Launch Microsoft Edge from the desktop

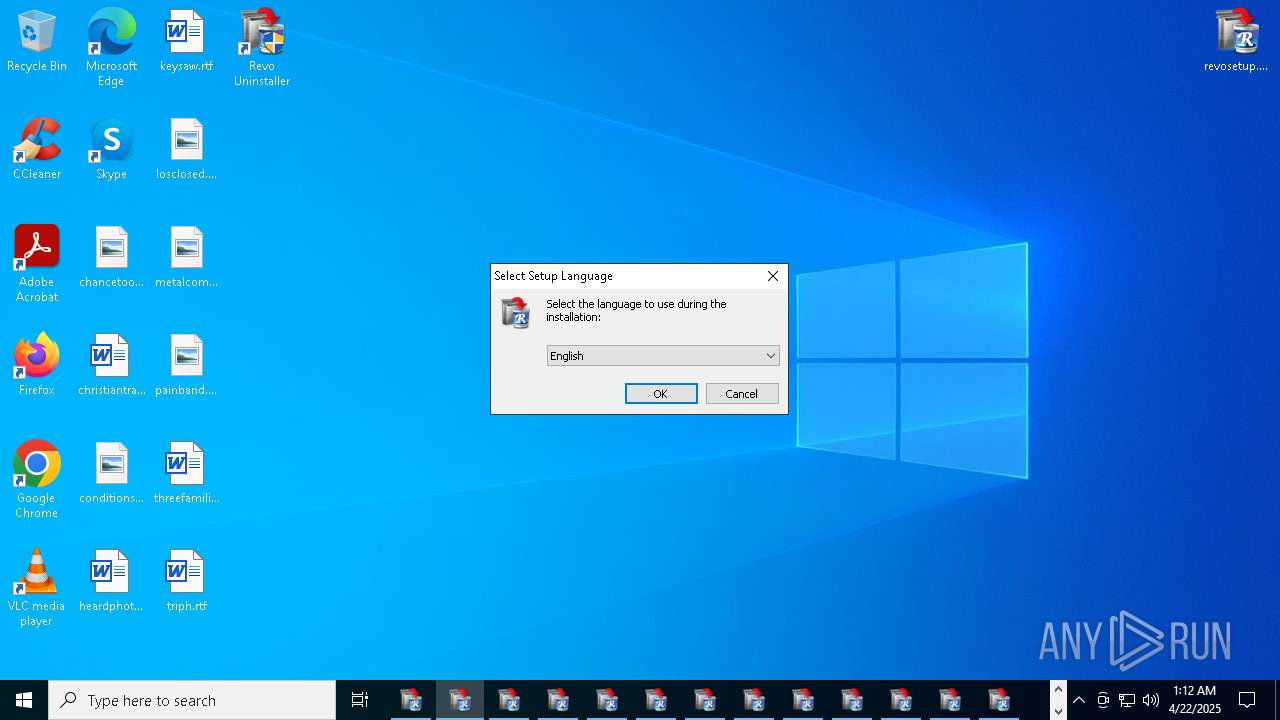point(111,48)
